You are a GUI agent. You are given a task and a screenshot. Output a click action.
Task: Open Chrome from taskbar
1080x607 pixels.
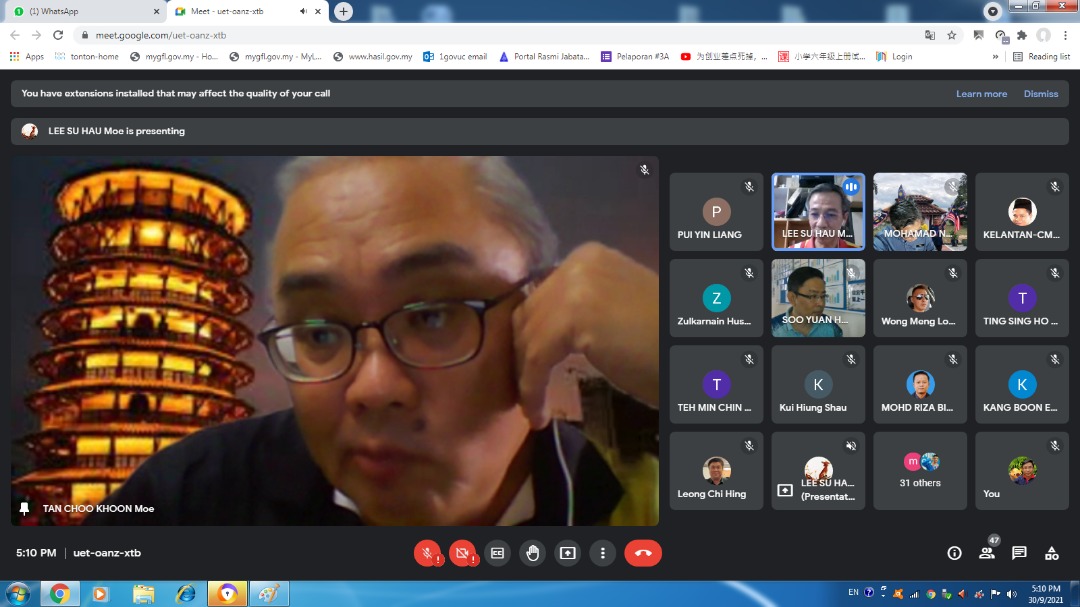click(59, 593)
